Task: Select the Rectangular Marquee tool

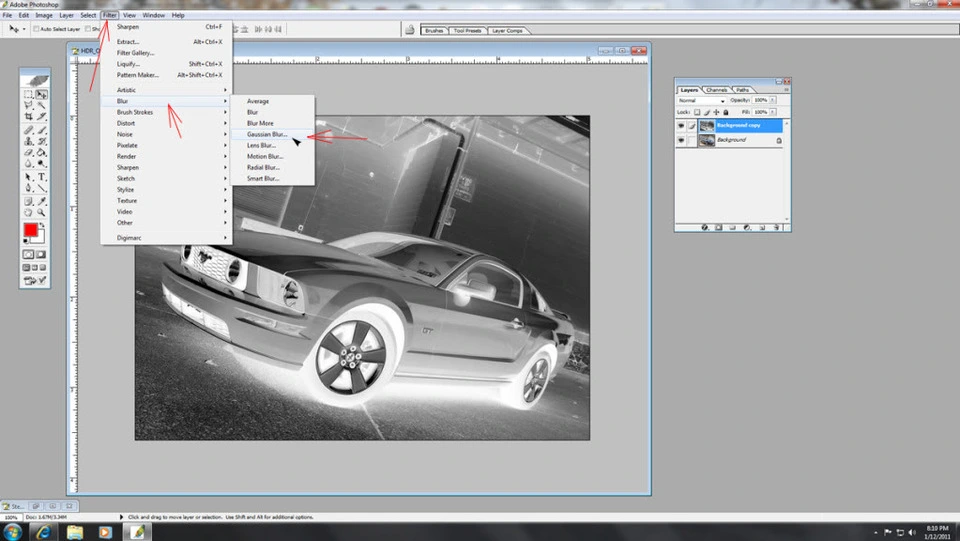Action: (x=28, y=94)
